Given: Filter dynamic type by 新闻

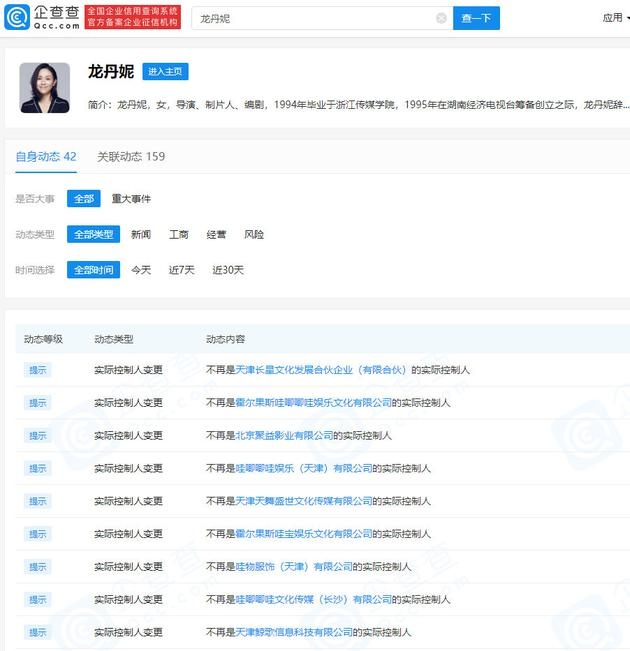Looking at the screenshot, I should (x=141, y=234).
